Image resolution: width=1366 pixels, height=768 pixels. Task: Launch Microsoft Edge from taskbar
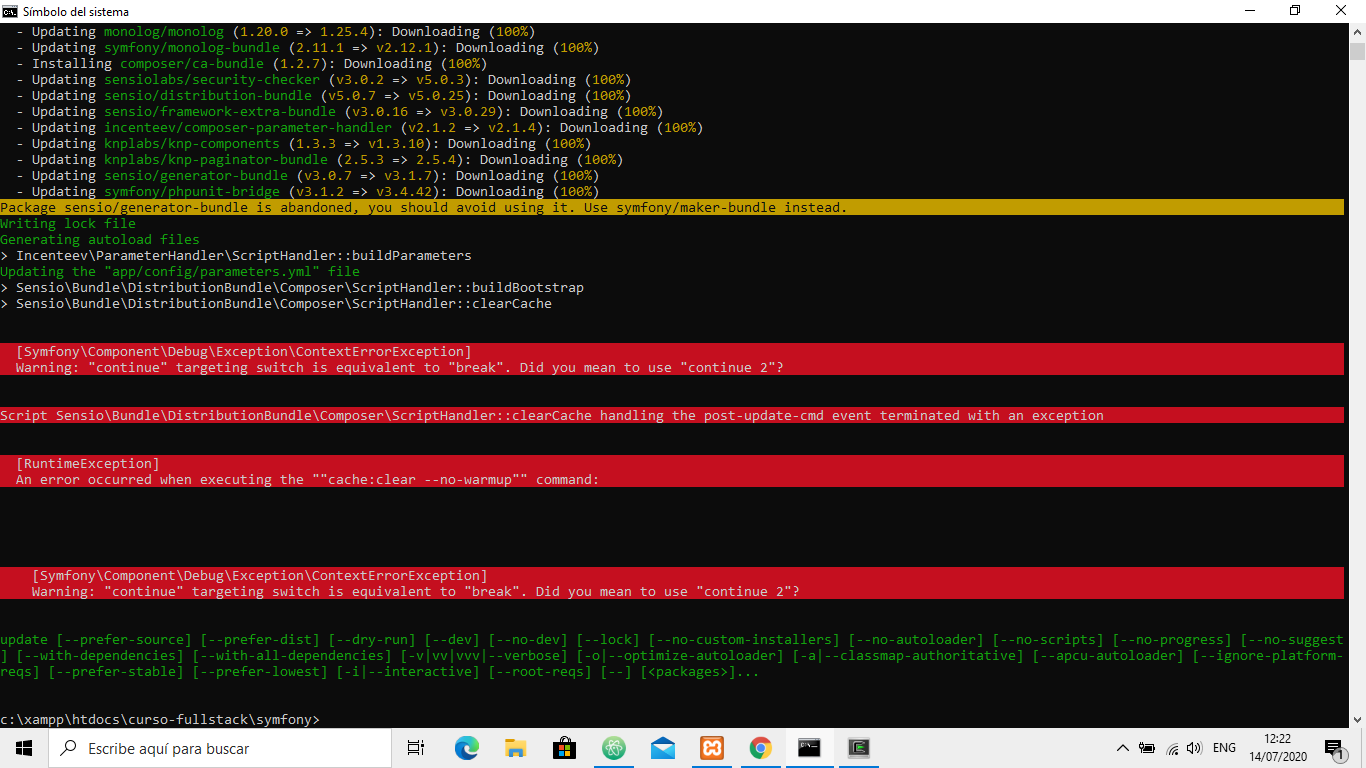coord(467,748)
